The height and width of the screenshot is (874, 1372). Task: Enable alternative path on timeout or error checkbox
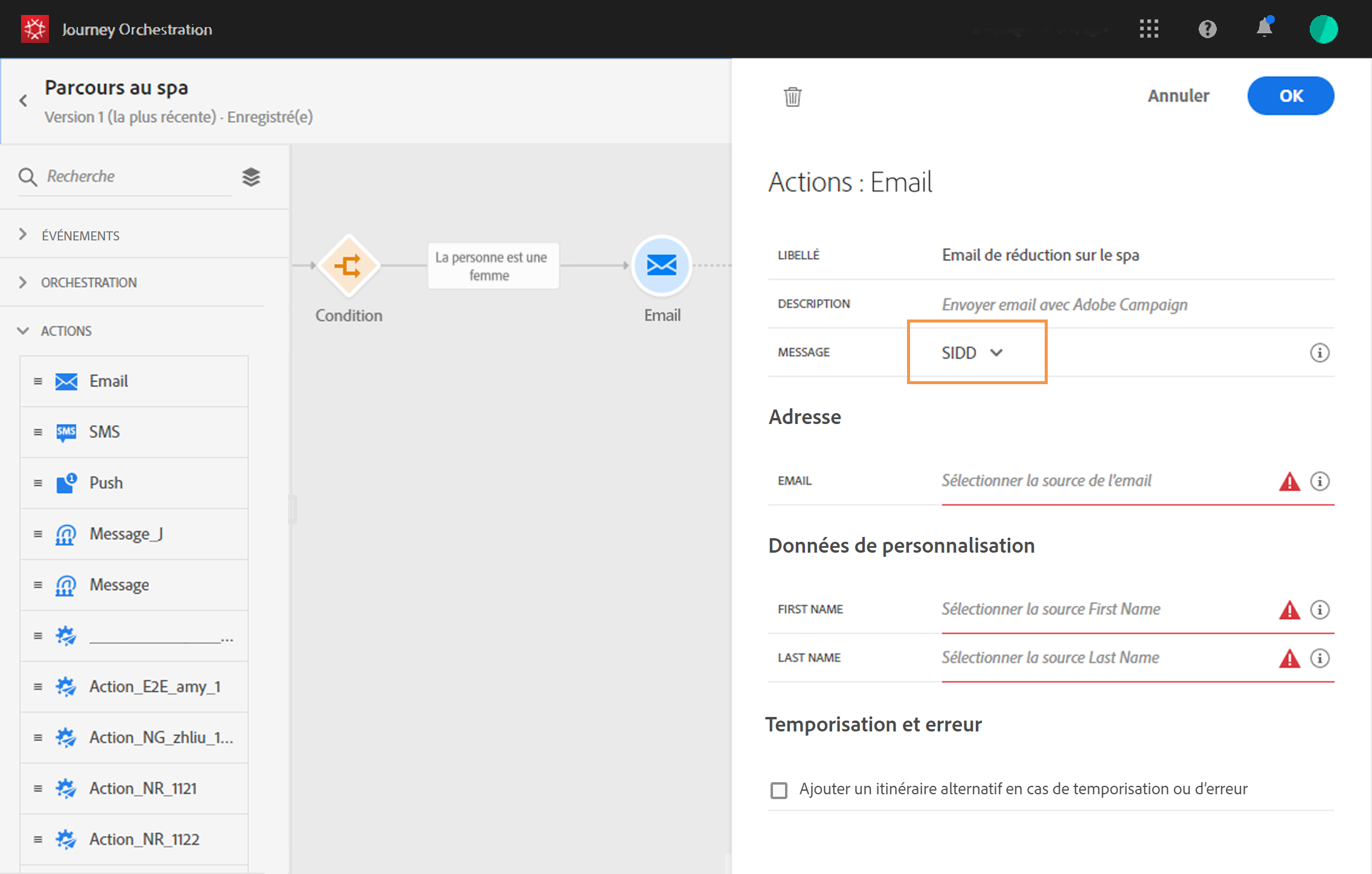779,790
